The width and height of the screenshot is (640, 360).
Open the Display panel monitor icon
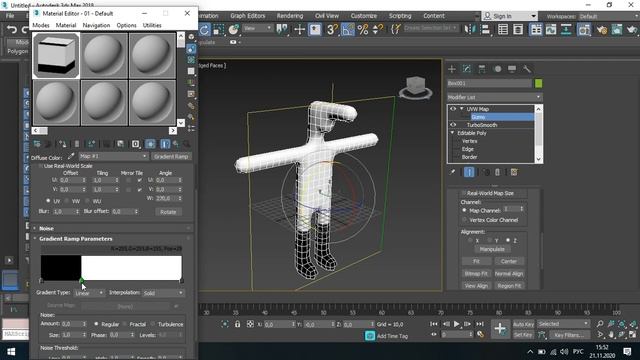pos(512,69)
